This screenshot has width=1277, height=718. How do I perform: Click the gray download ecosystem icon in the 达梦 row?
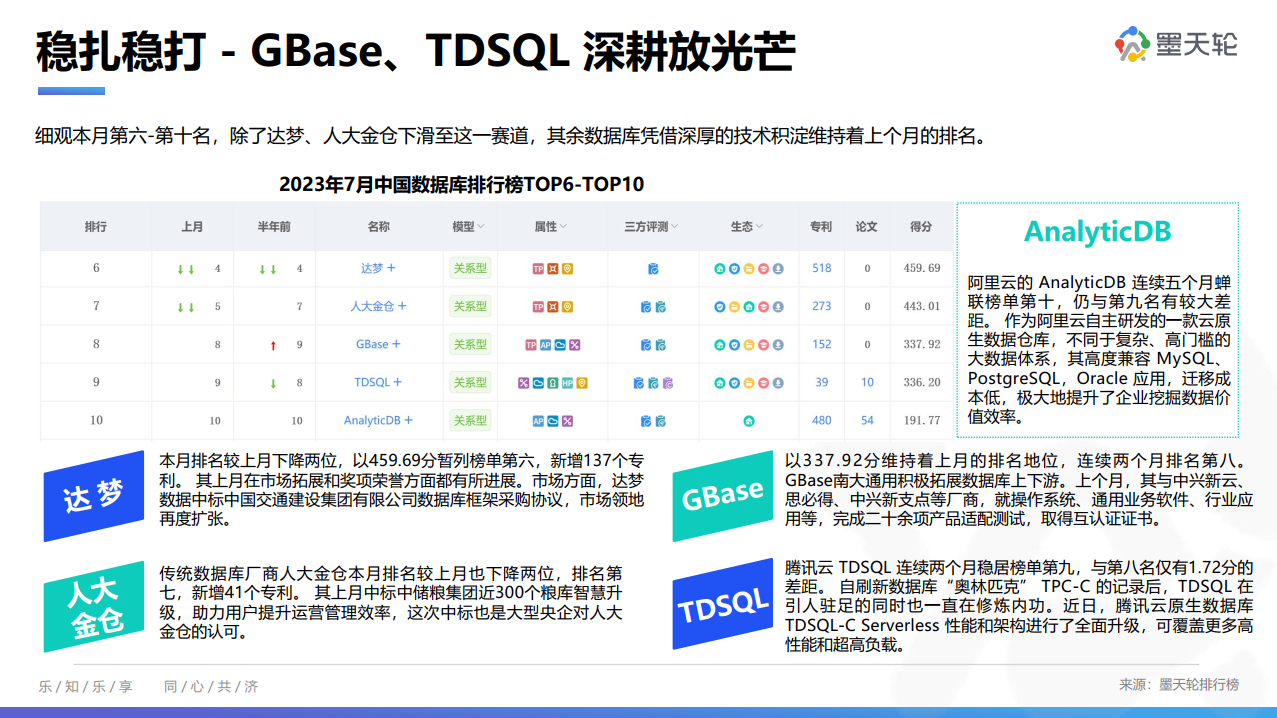point(778,268)
